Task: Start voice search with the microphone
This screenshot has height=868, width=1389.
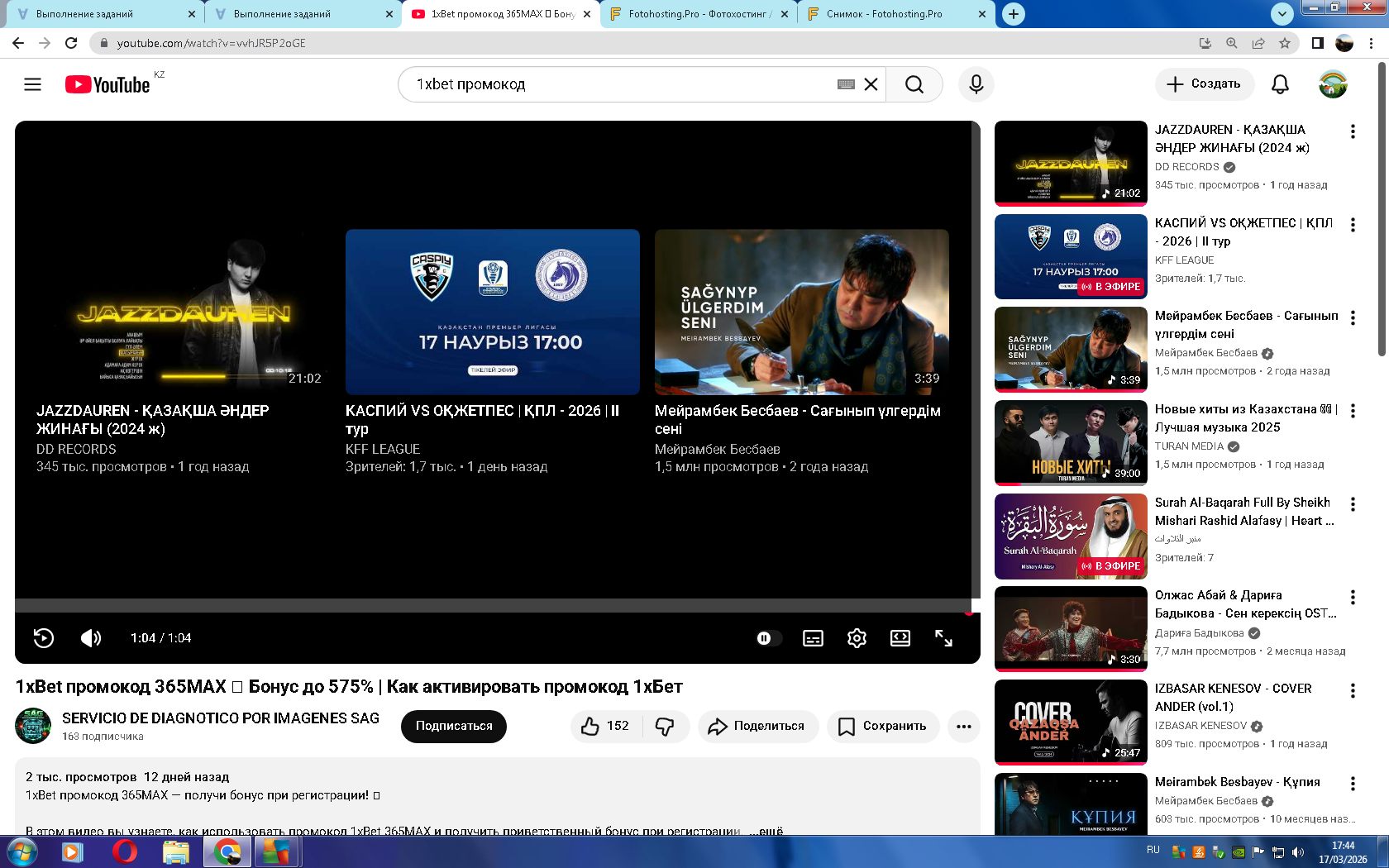Action: click(x=976, y=84)
